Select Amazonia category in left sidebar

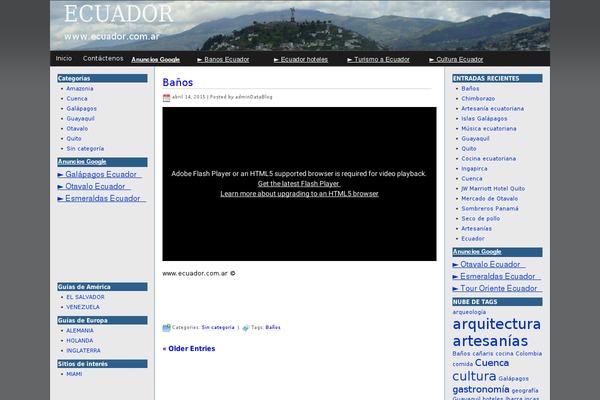[x=80, y=89]
